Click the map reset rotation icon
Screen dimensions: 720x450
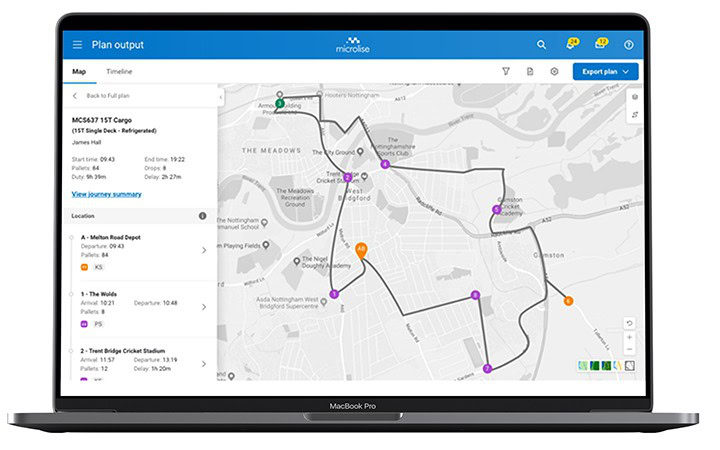(x=629, y=323)
